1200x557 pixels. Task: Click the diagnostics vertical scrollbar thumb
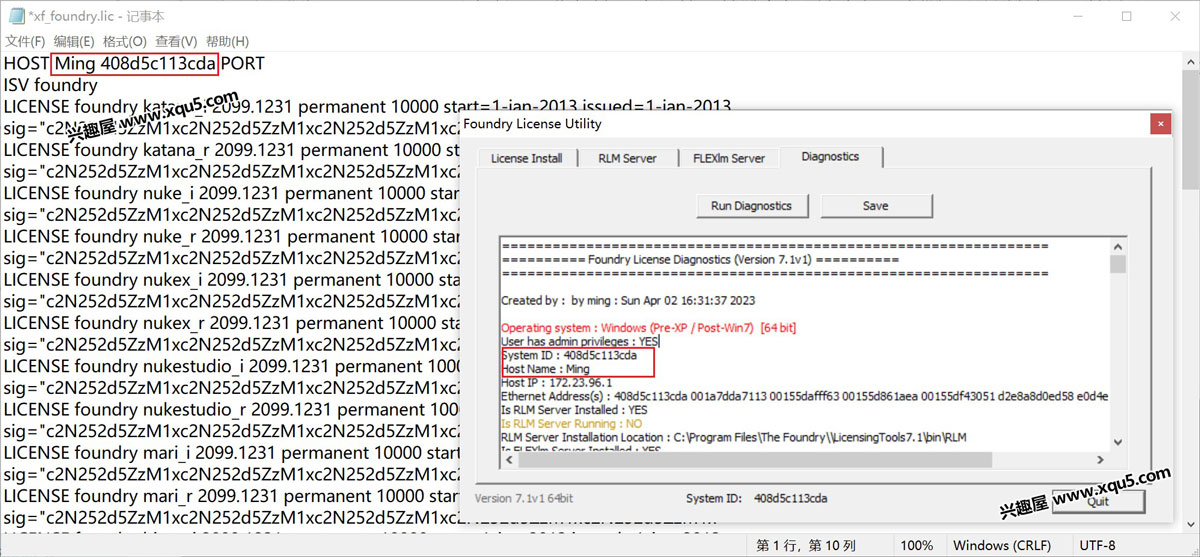click(x=1118, y=265)
